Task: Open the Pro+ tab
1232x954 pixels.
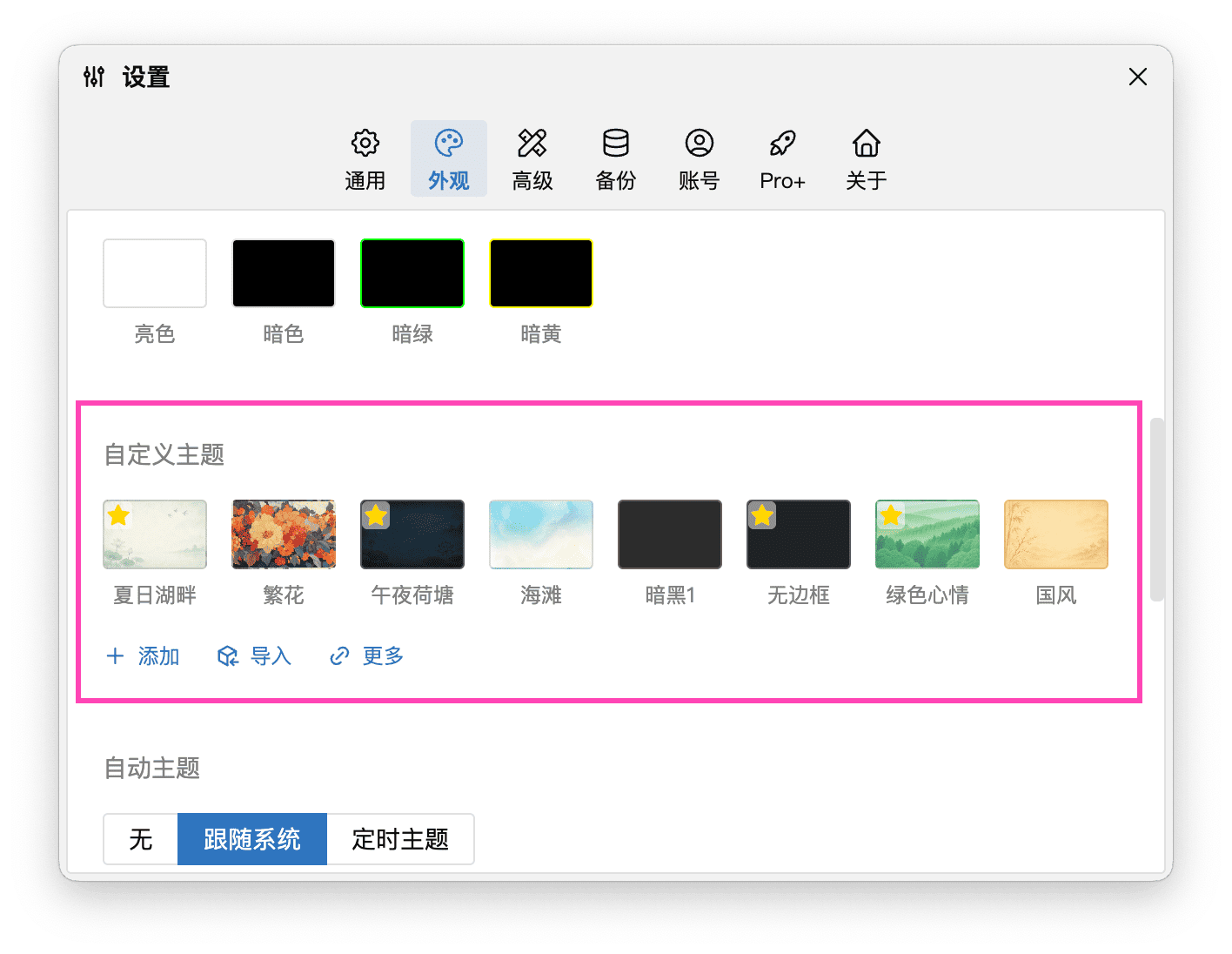Action: click(x=783, y=159)
